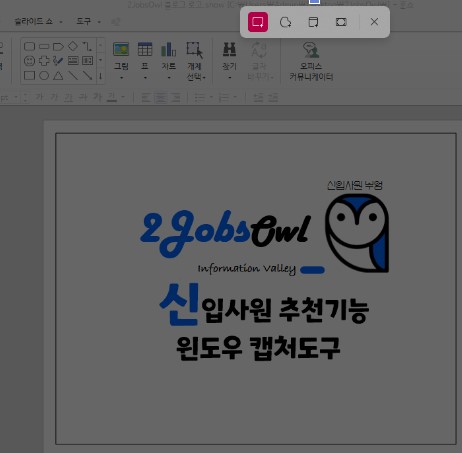Expand the full shape gallery list

pos(100,76)
